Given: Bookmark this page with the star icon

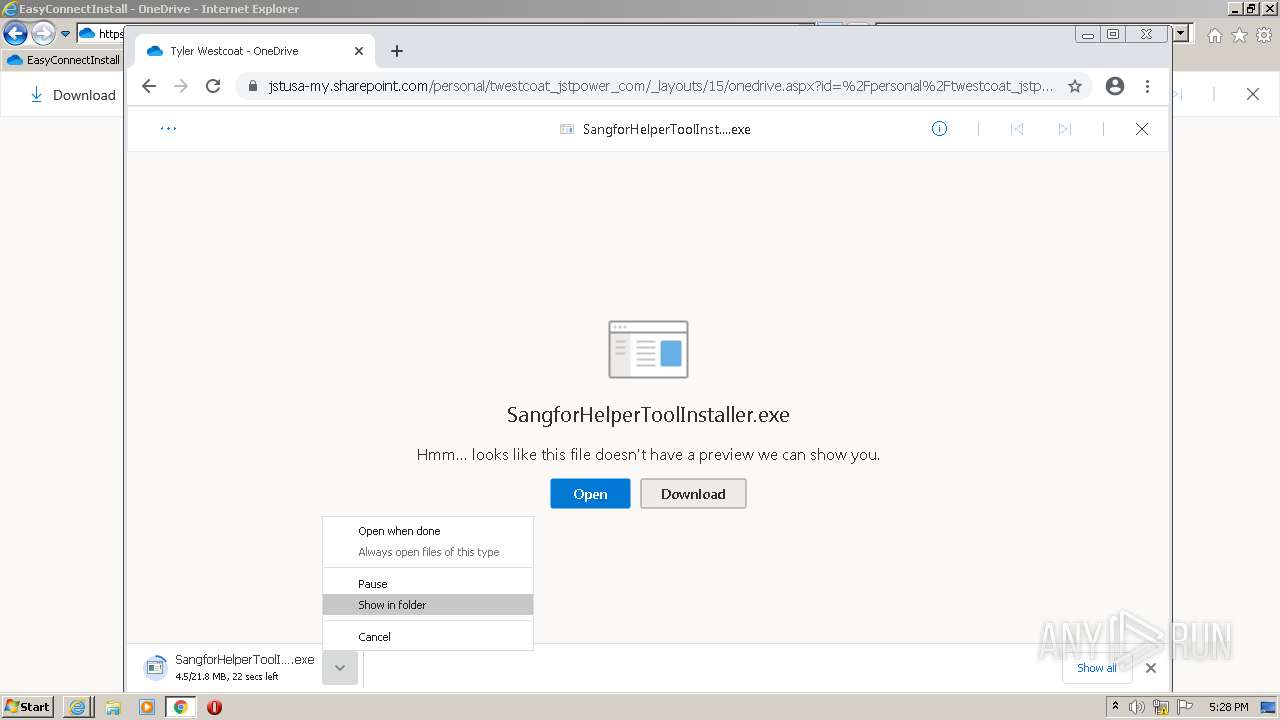Looking at the screenshot, I should (x=1075, y=86).
